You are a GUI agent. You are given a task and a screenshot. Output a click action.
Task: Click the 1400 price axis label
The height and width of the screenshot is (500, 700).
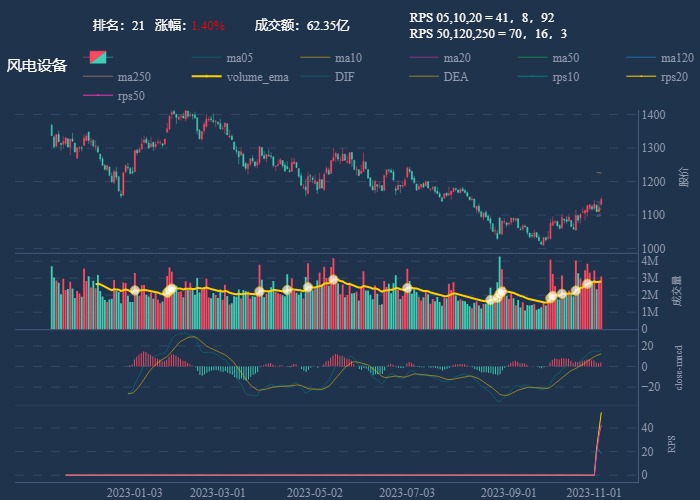pos(654,115)
